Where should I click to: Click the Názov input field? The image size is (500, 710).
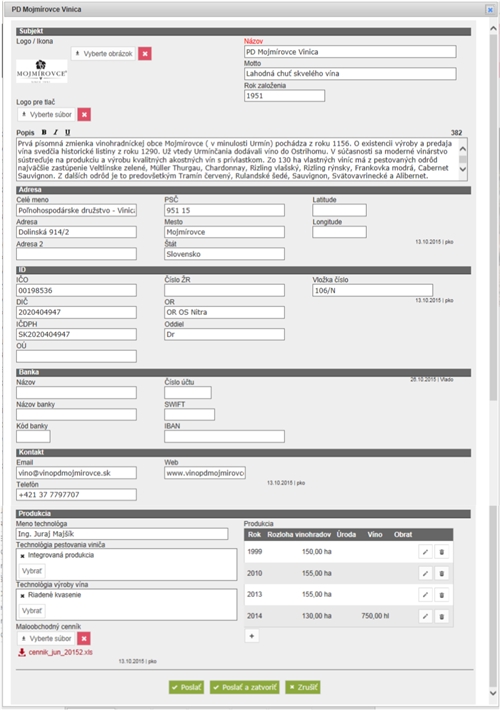(350, 52)
